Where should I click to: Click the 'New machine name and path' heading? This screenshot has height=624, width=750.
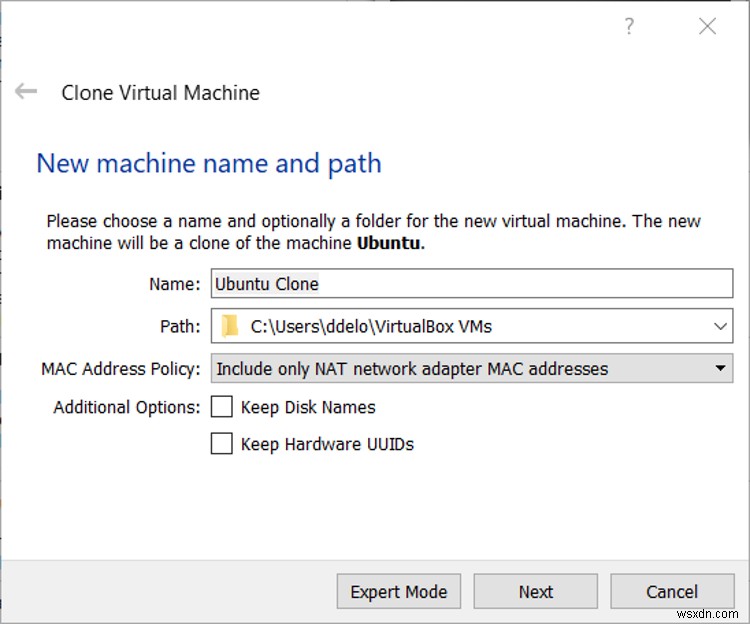[209, 164]
